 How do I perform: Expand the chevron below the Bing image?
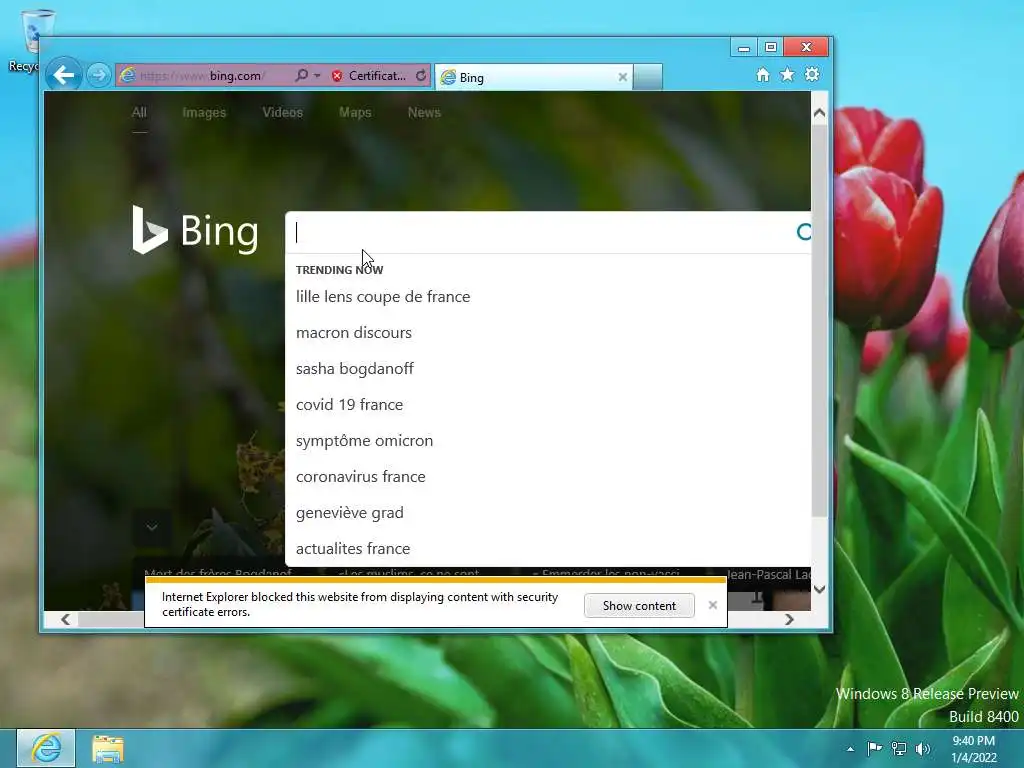tap(152, 527)
